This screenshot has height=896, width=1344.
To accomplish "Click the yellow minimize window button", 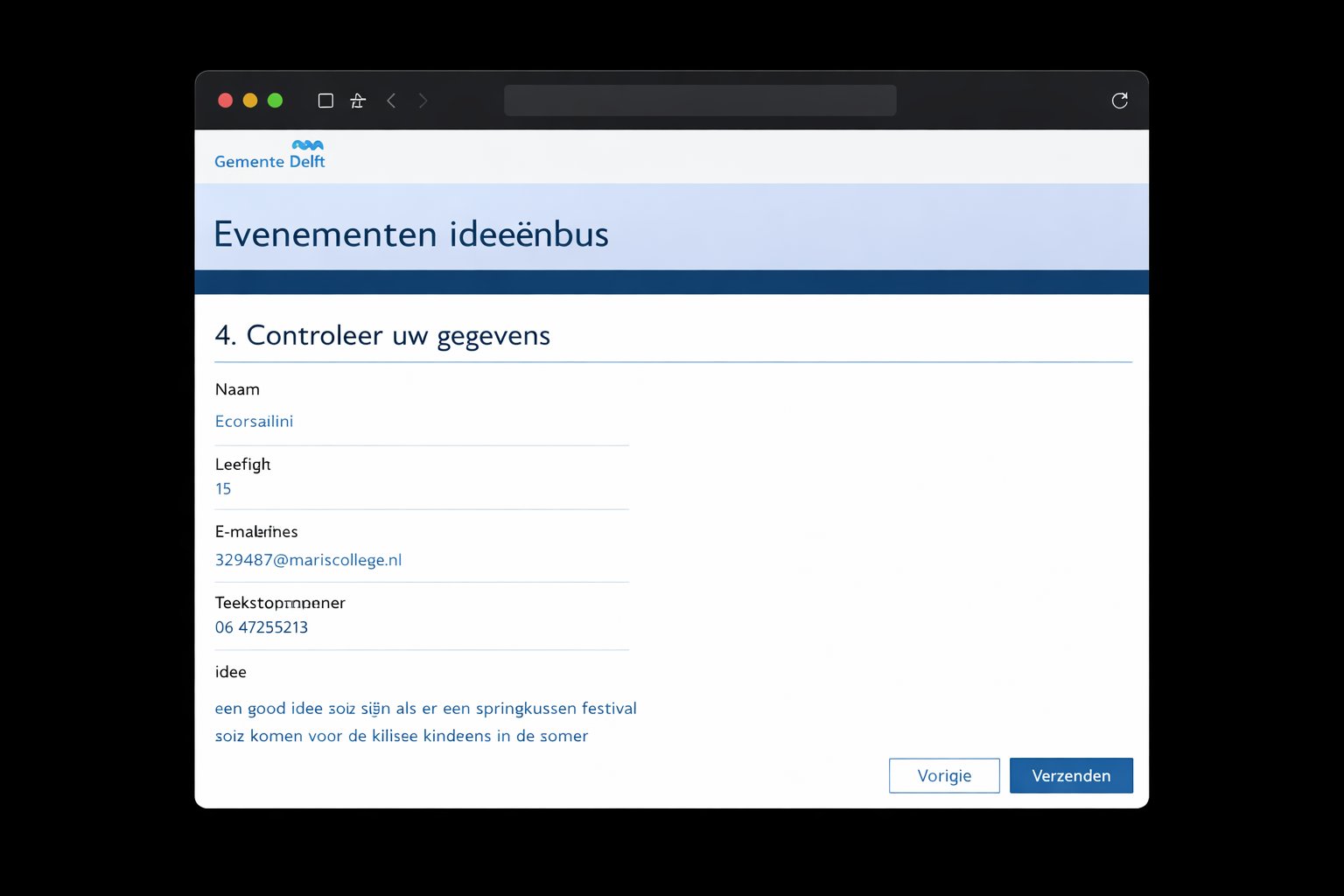I will 250,101.
